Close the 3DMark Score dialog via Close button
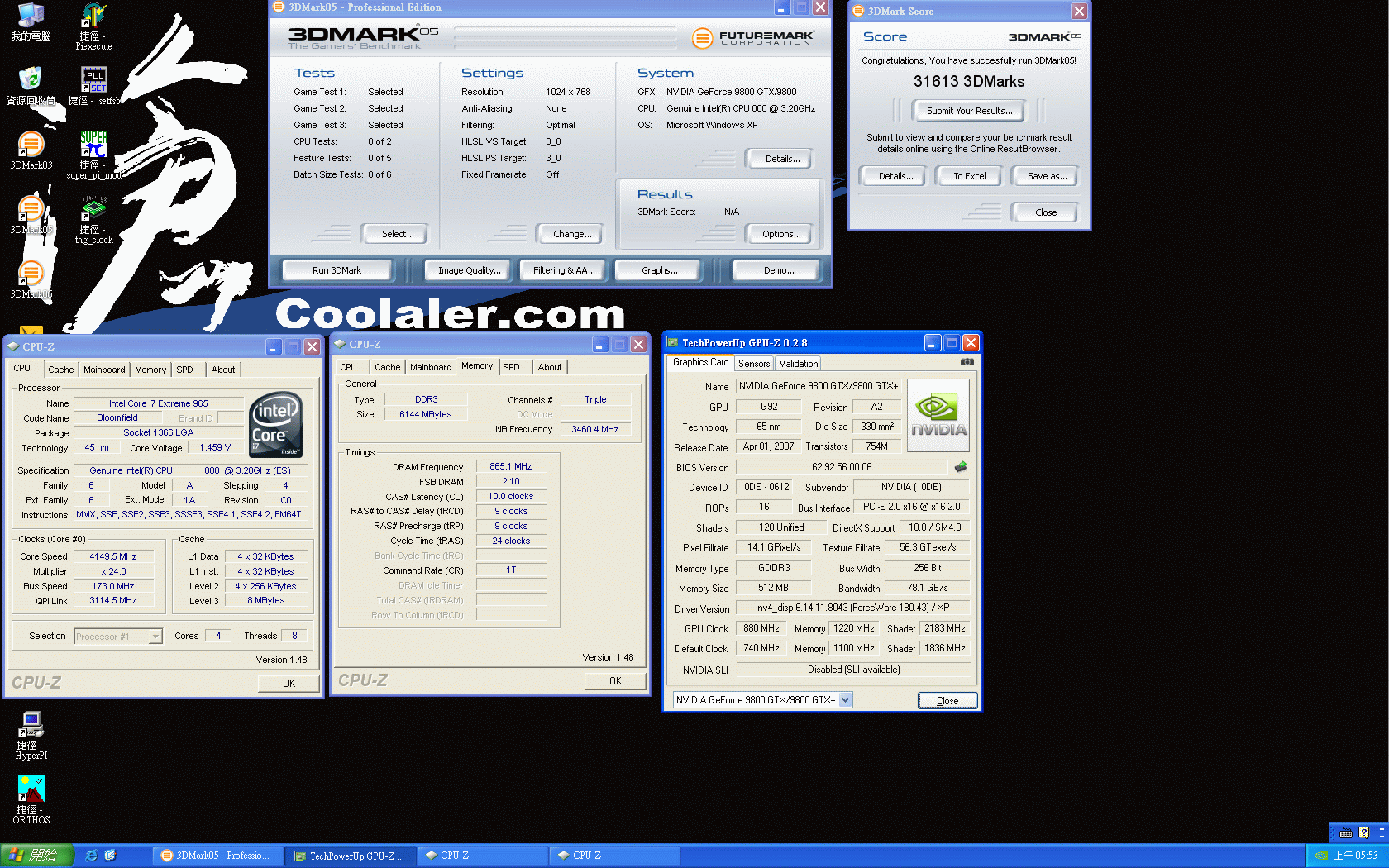This screenshot has height=868, width=1389. coord(1045,212)
